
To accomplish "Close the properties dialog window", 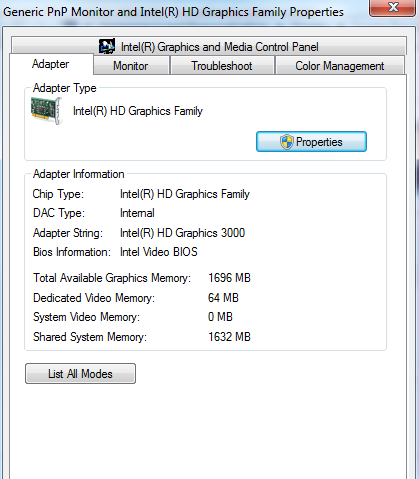I will tap(393, 7).
